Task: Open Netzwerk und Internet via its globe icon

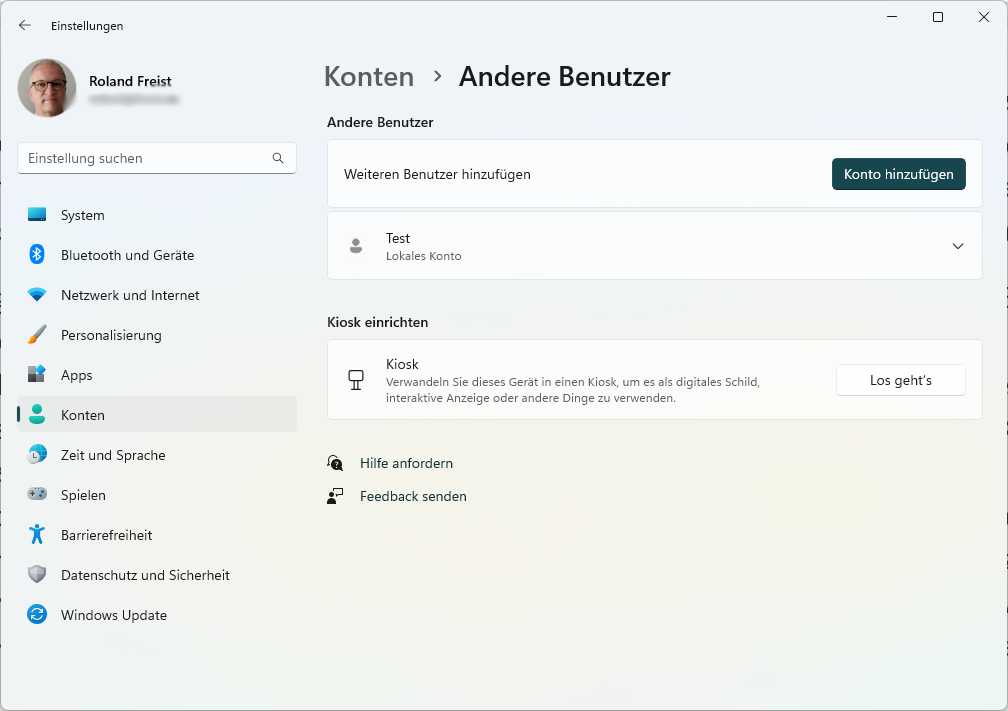Action: tap(36, 295)
